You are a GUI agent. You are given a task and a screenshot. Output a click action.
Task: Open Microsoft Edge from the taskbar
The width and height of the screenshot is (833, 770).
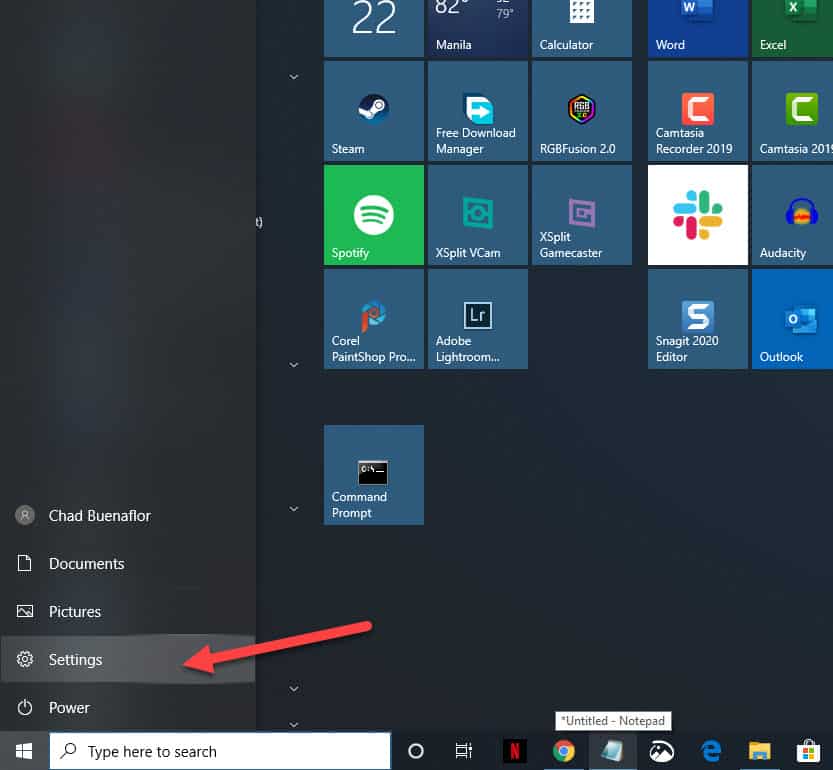coord(711,751)
